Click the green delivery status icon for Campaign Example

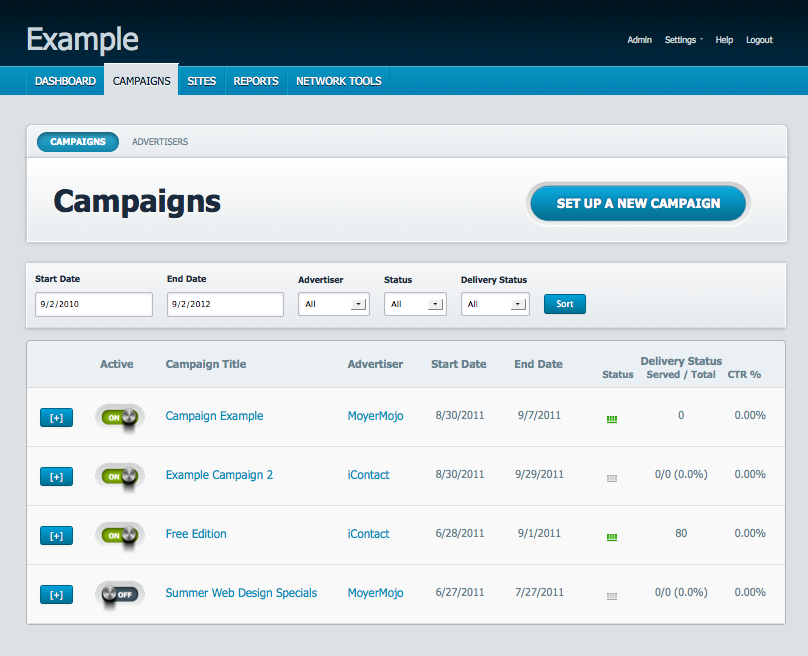[611, 419]
